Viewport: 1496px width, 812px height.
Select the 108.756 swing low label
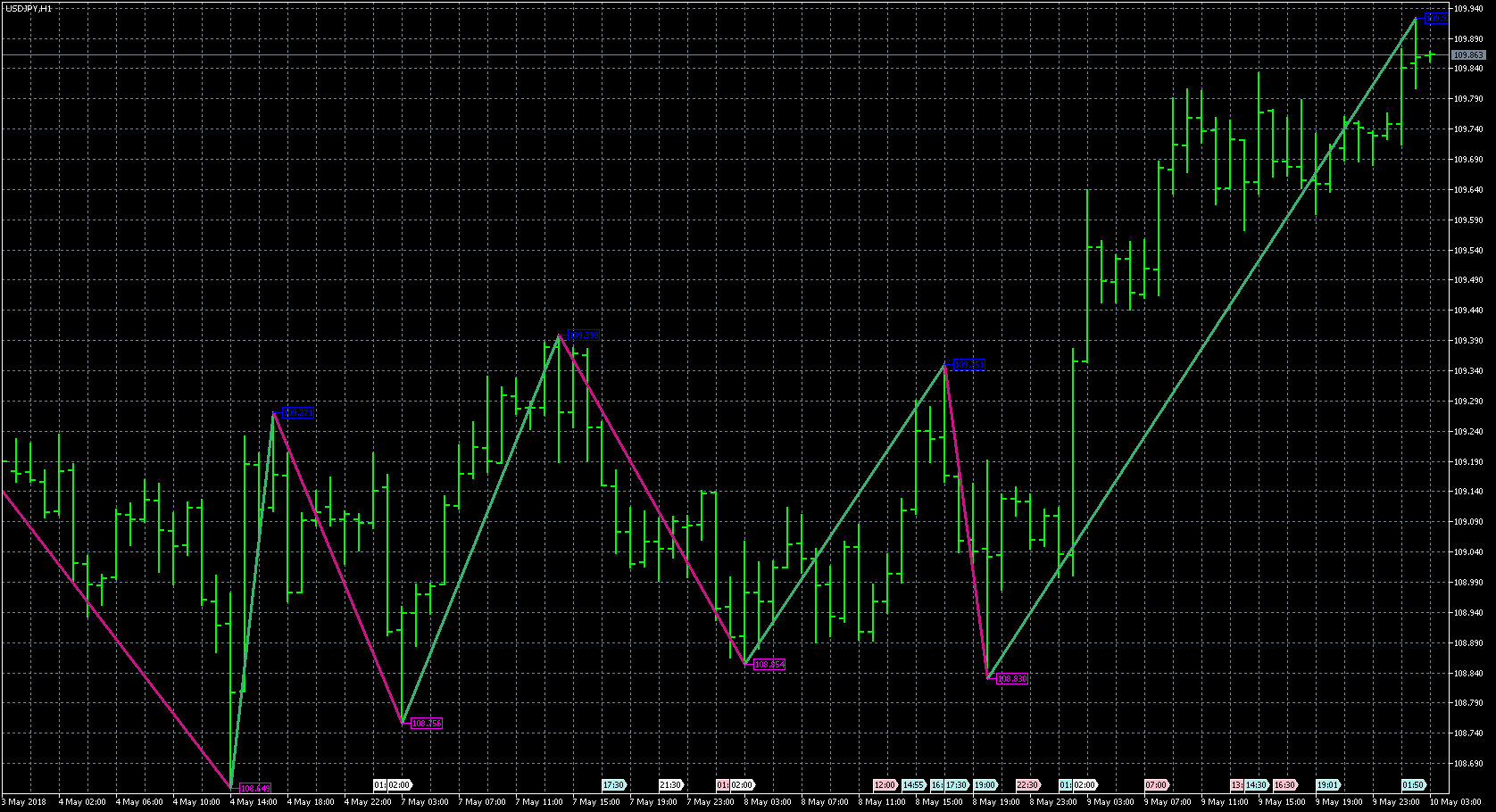pos(426,724)
